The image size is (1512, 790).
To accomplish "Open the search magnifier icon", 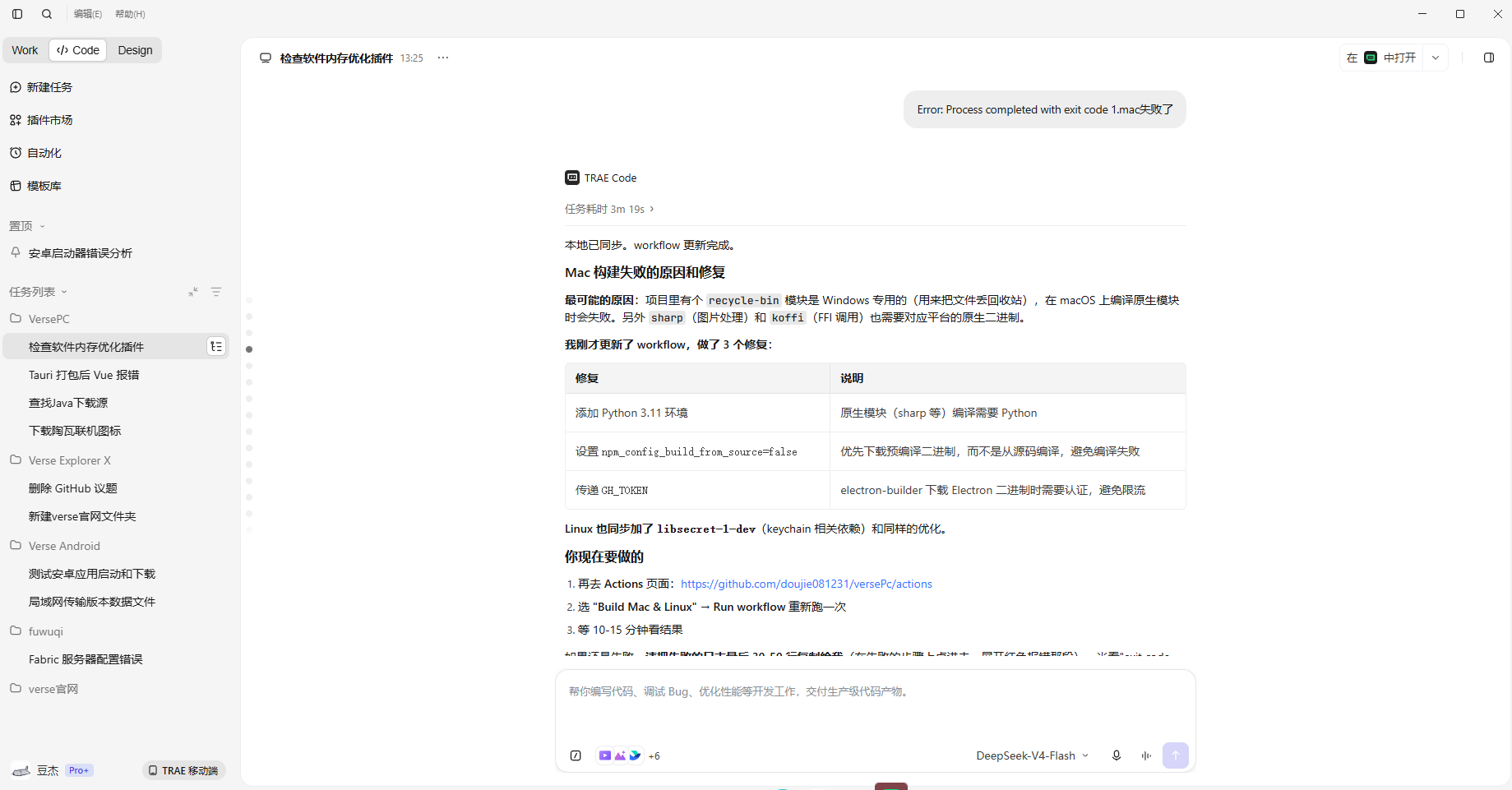I will [x=47, y=14].
